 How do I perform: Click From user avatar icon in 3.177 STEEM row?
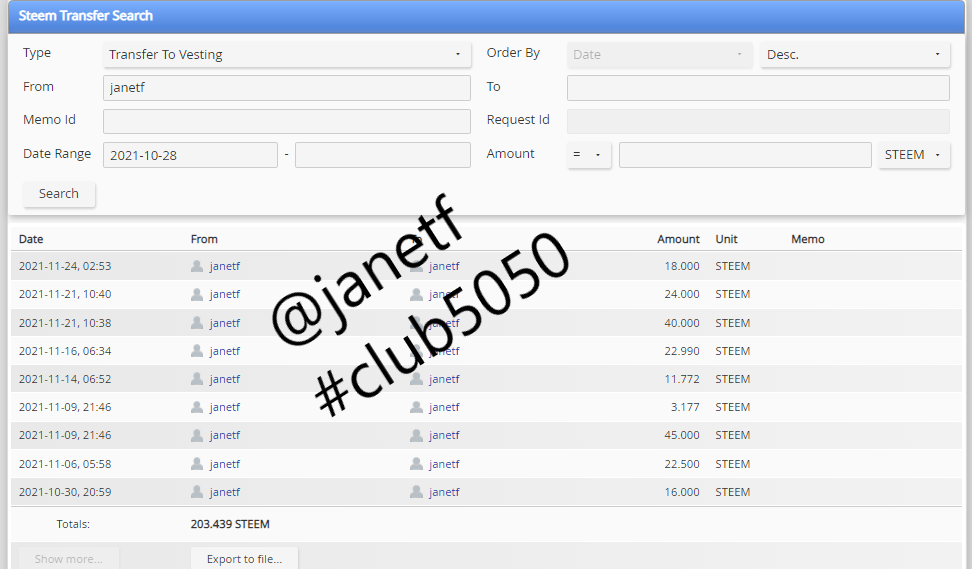[x=197, y=407]
